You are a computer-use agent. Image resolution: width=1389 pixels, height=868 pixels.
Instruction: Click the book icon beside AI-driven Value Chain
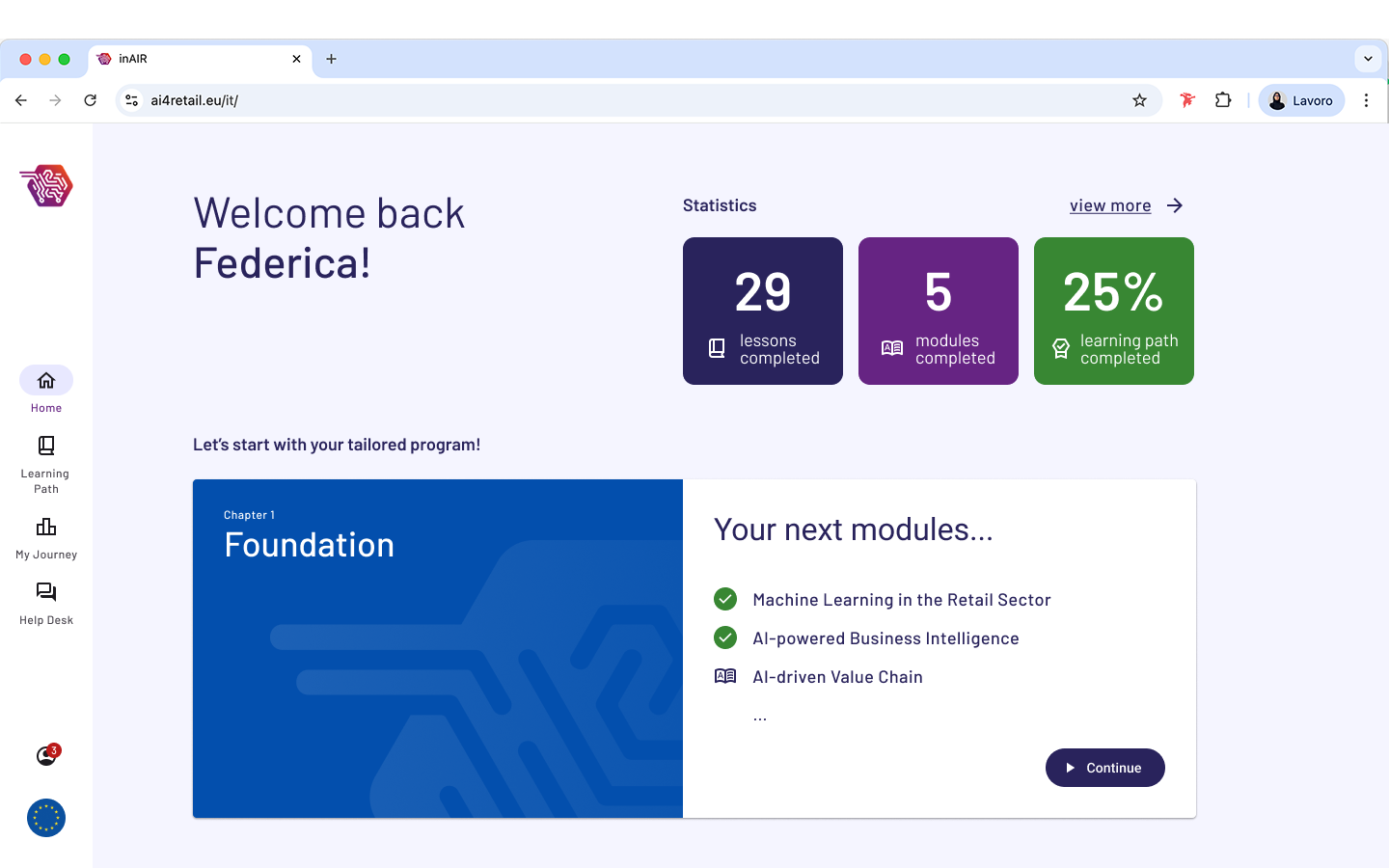click(x=725, y=676)
